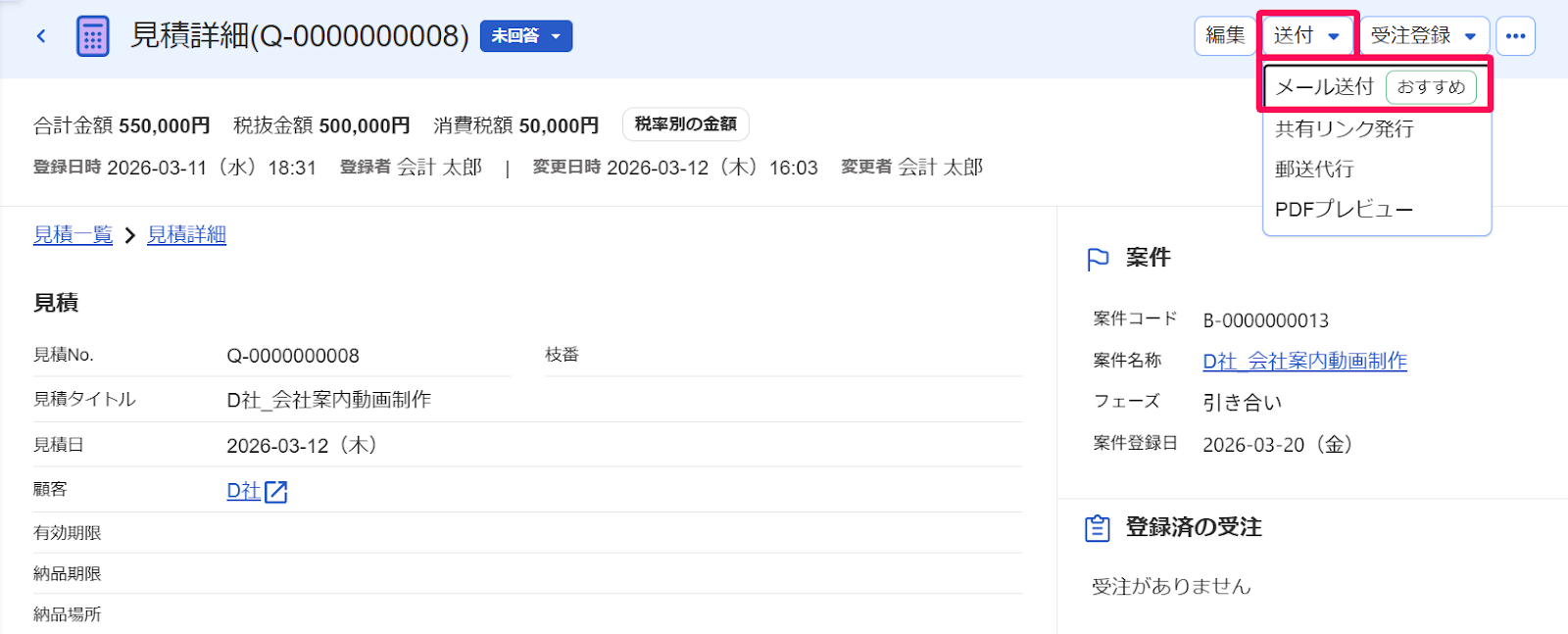The image size is (1568, 634).
Task: Click the external link icon beside D社
Action: click(x=276, y=492)
